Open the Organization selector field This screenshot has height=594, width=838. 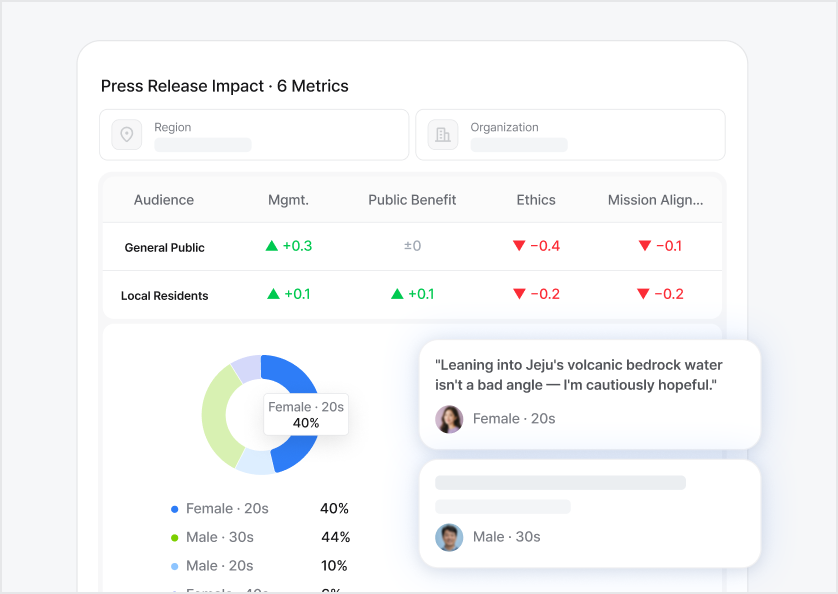point(570,135)
